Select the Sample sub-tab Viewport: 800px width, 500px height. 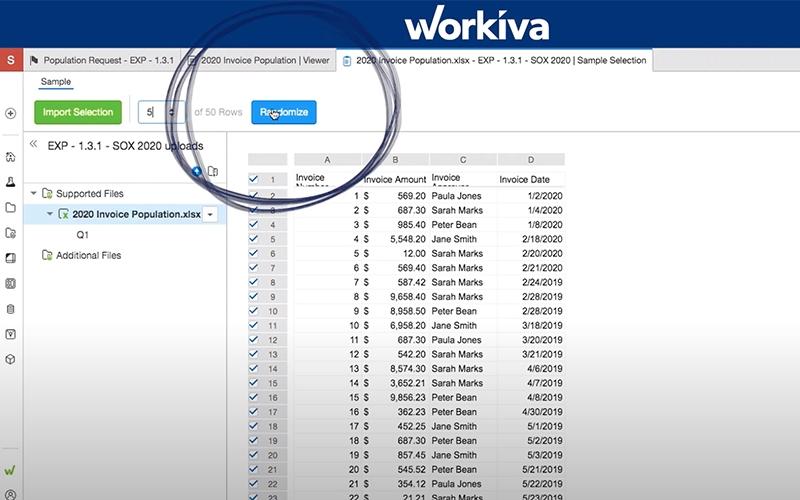(56, 82)
